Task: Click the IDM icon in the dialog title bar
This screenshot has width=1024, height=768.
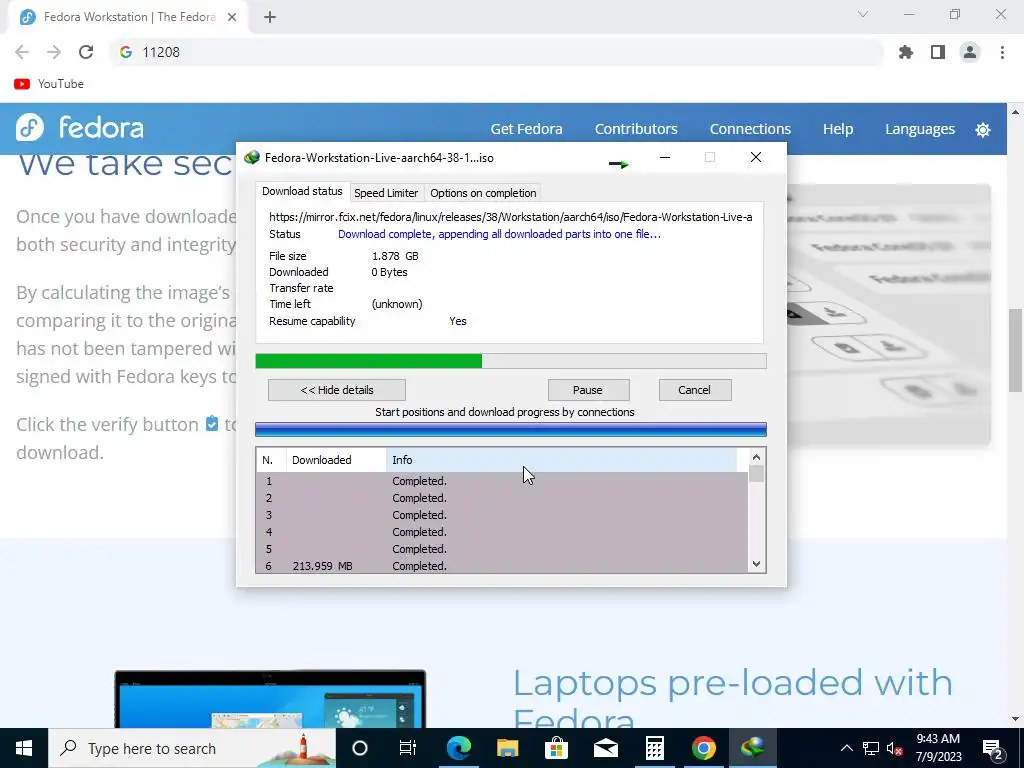Action: 251,157
